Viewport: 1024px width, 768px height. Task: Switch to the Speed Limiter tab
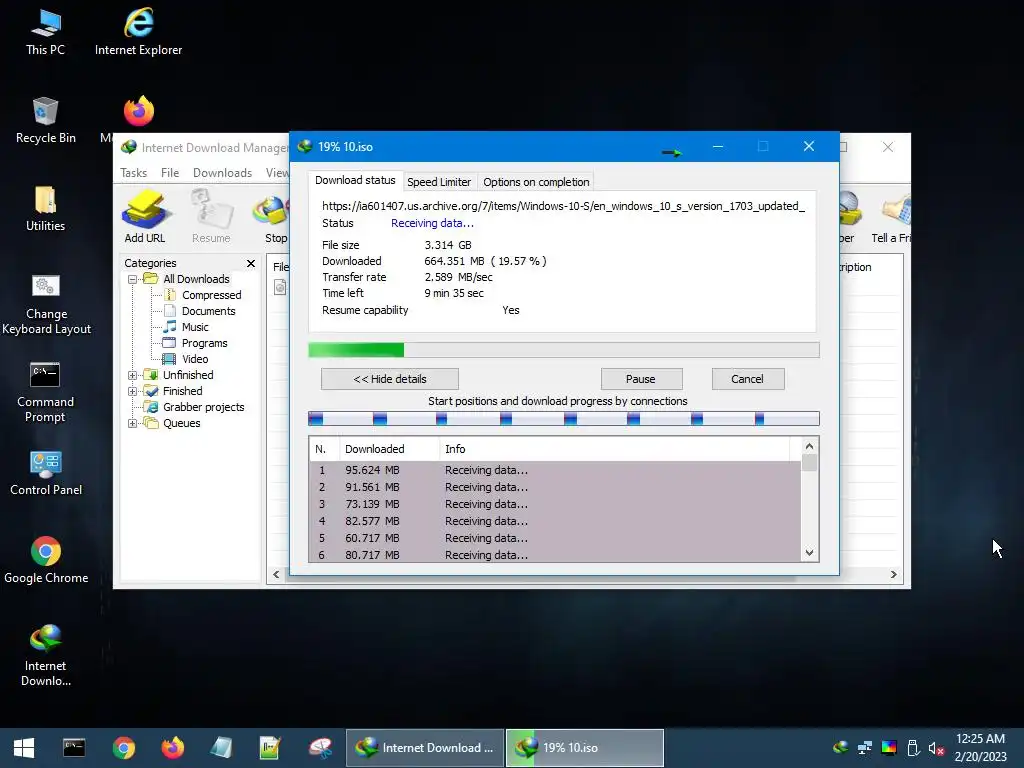point(439,182)
